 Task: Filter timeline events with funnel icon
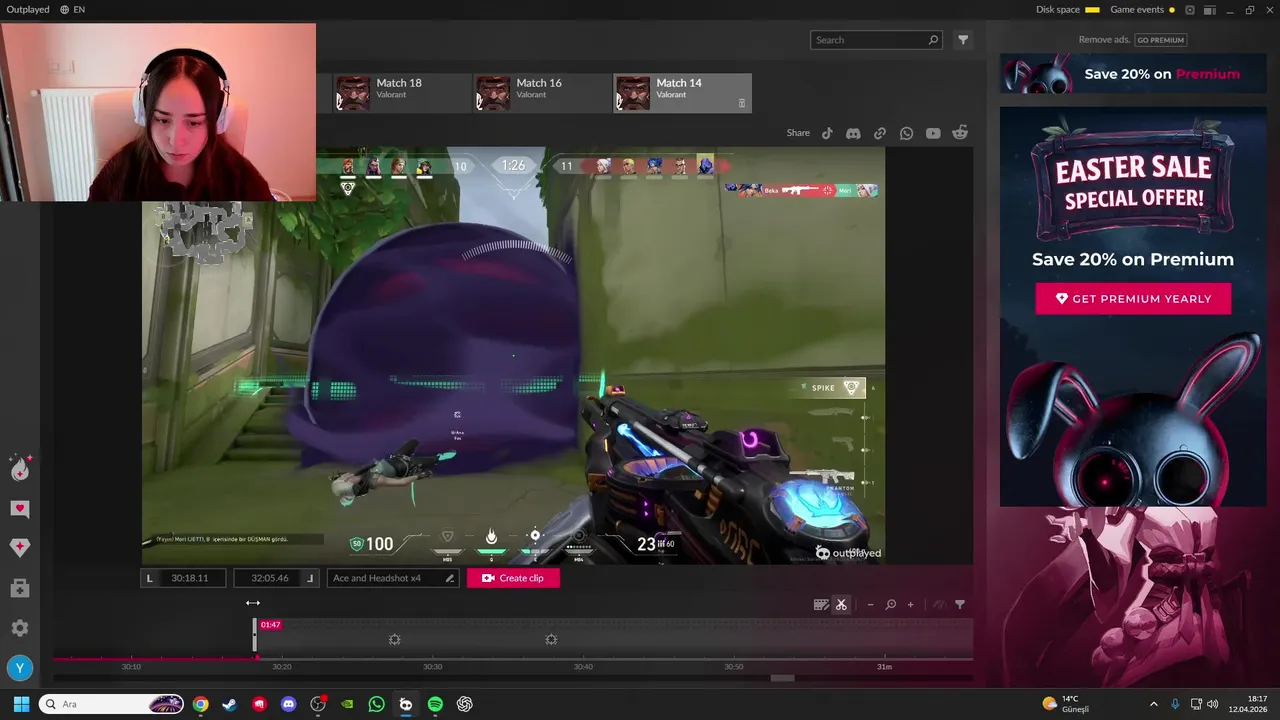[960, 604]
